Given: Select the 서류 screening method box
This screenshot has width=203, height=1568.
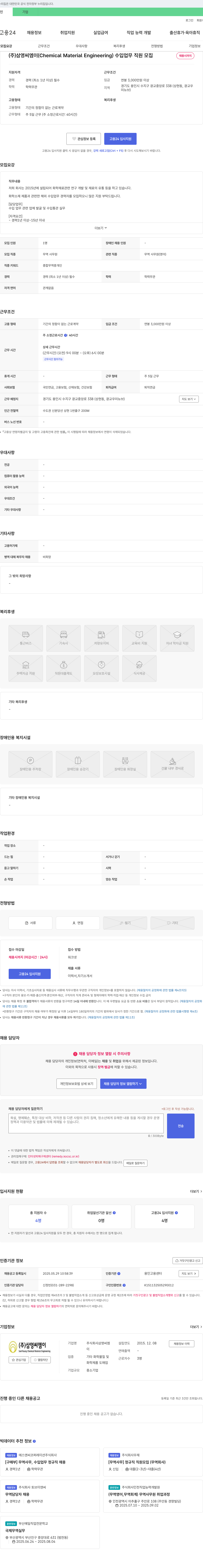Looking at the screenshot, I should 30,923.
